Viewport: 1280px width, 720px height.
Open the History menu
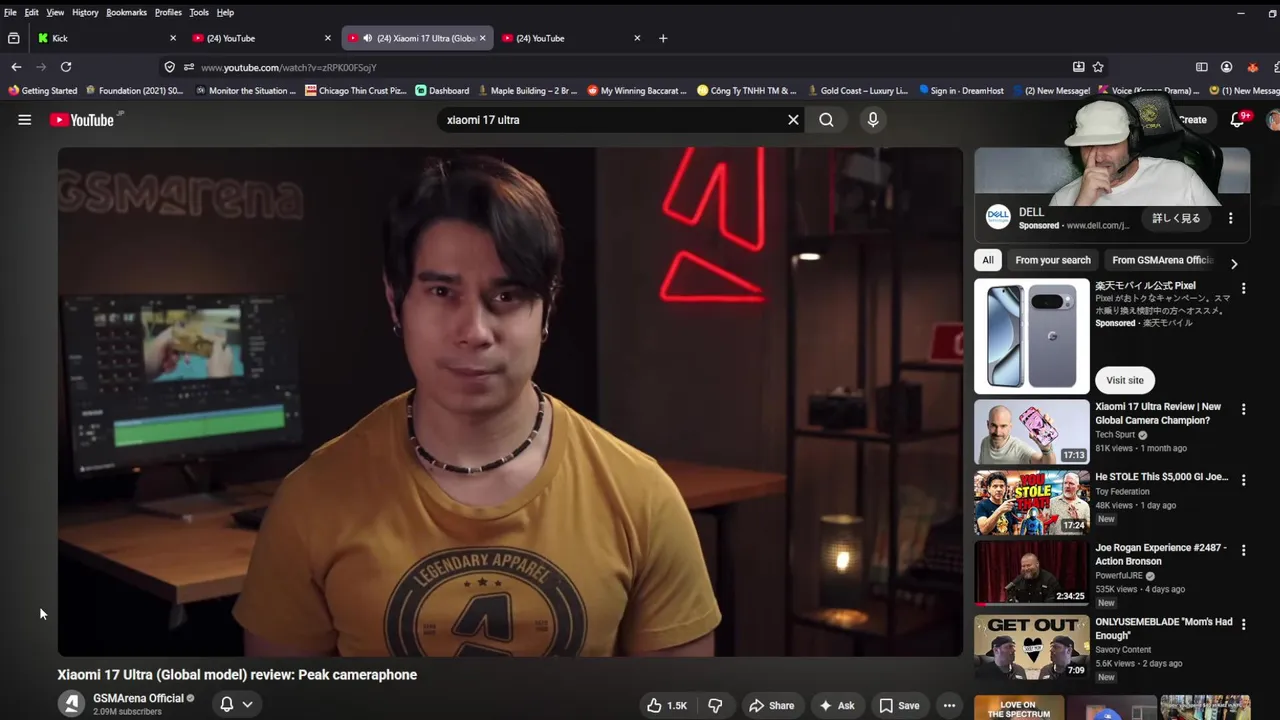coord(85,12)
